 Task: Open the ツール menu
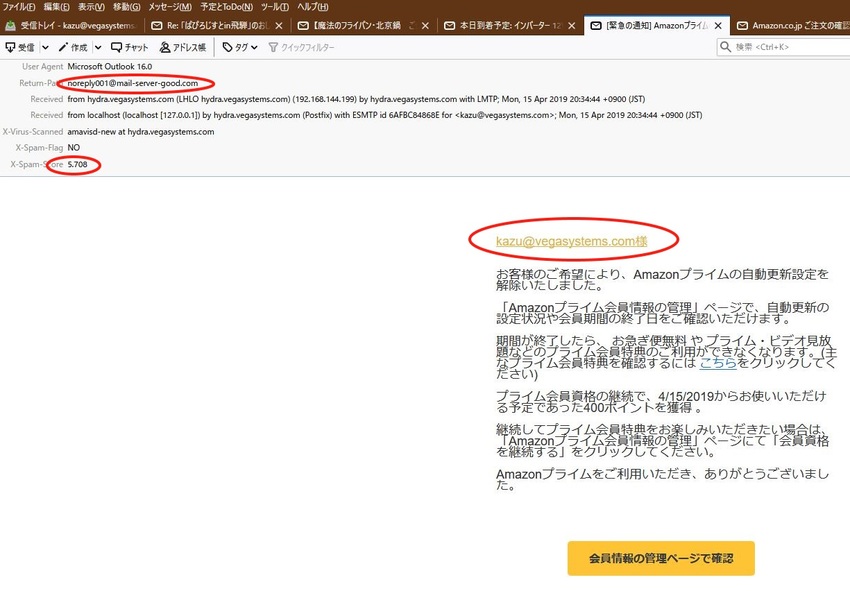275,7
